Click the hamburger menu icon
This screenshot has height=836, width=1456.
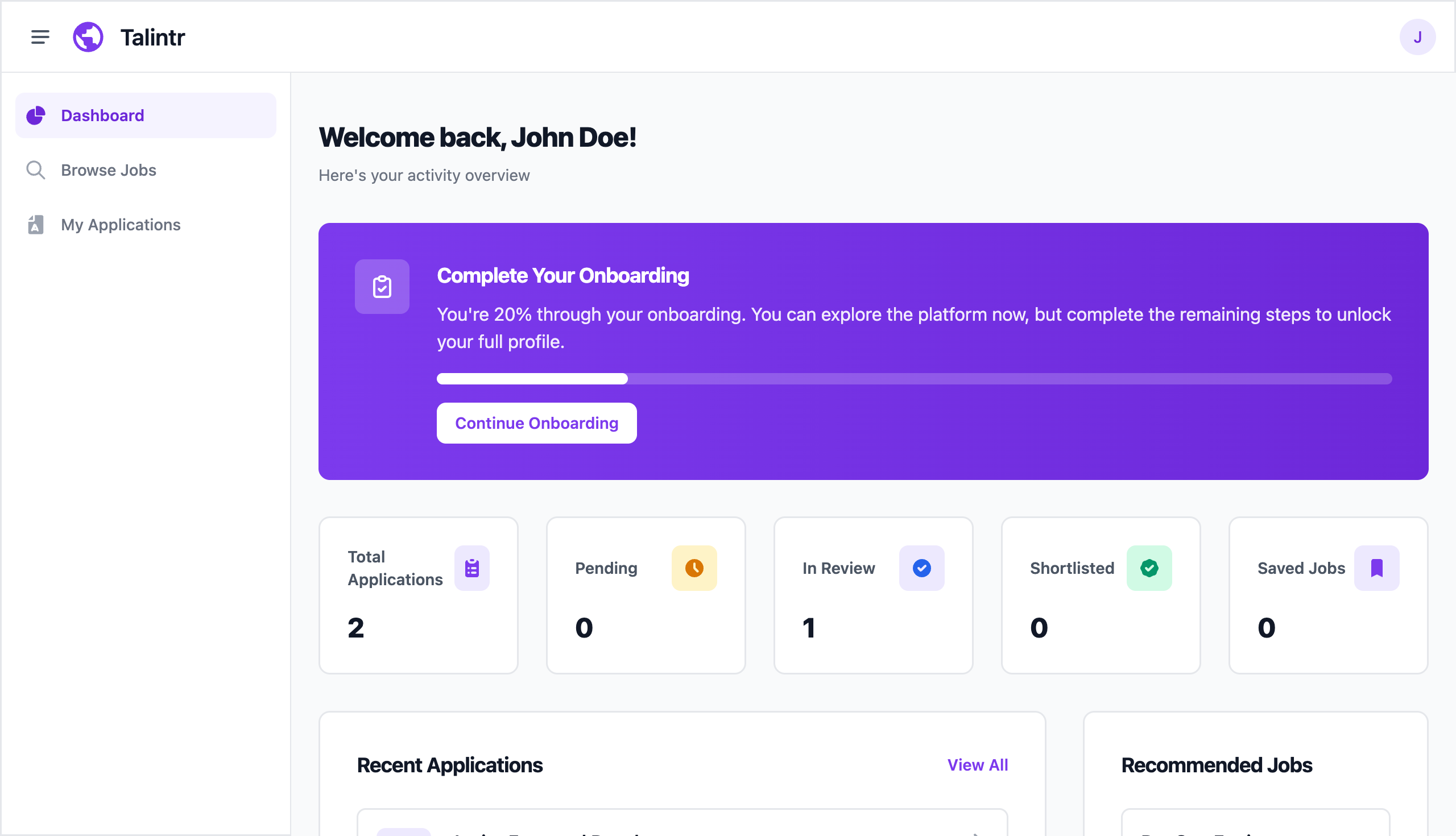[40, 37]
